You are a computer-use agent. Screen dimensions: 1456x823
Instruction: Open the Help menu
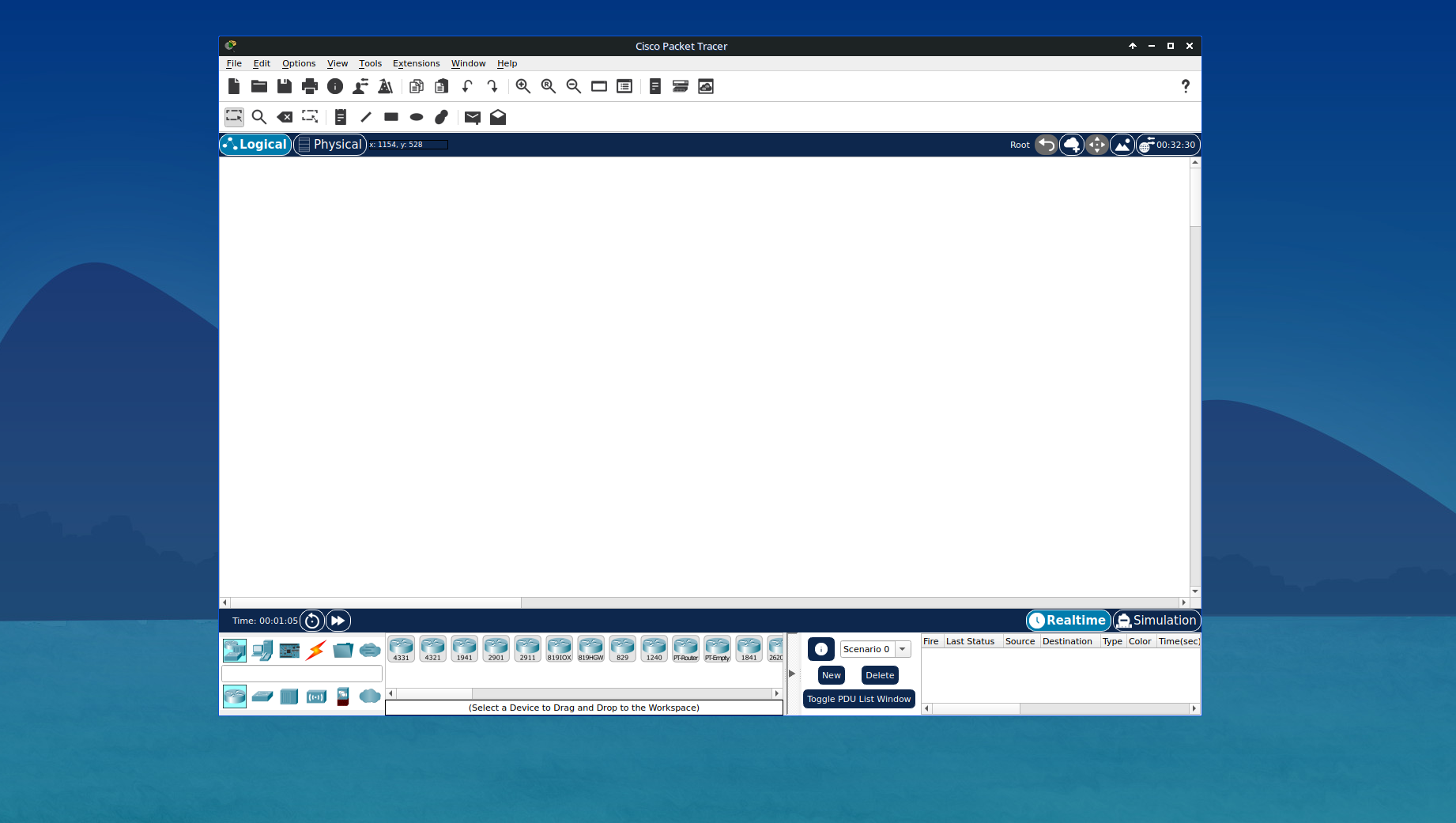[507, 63]
